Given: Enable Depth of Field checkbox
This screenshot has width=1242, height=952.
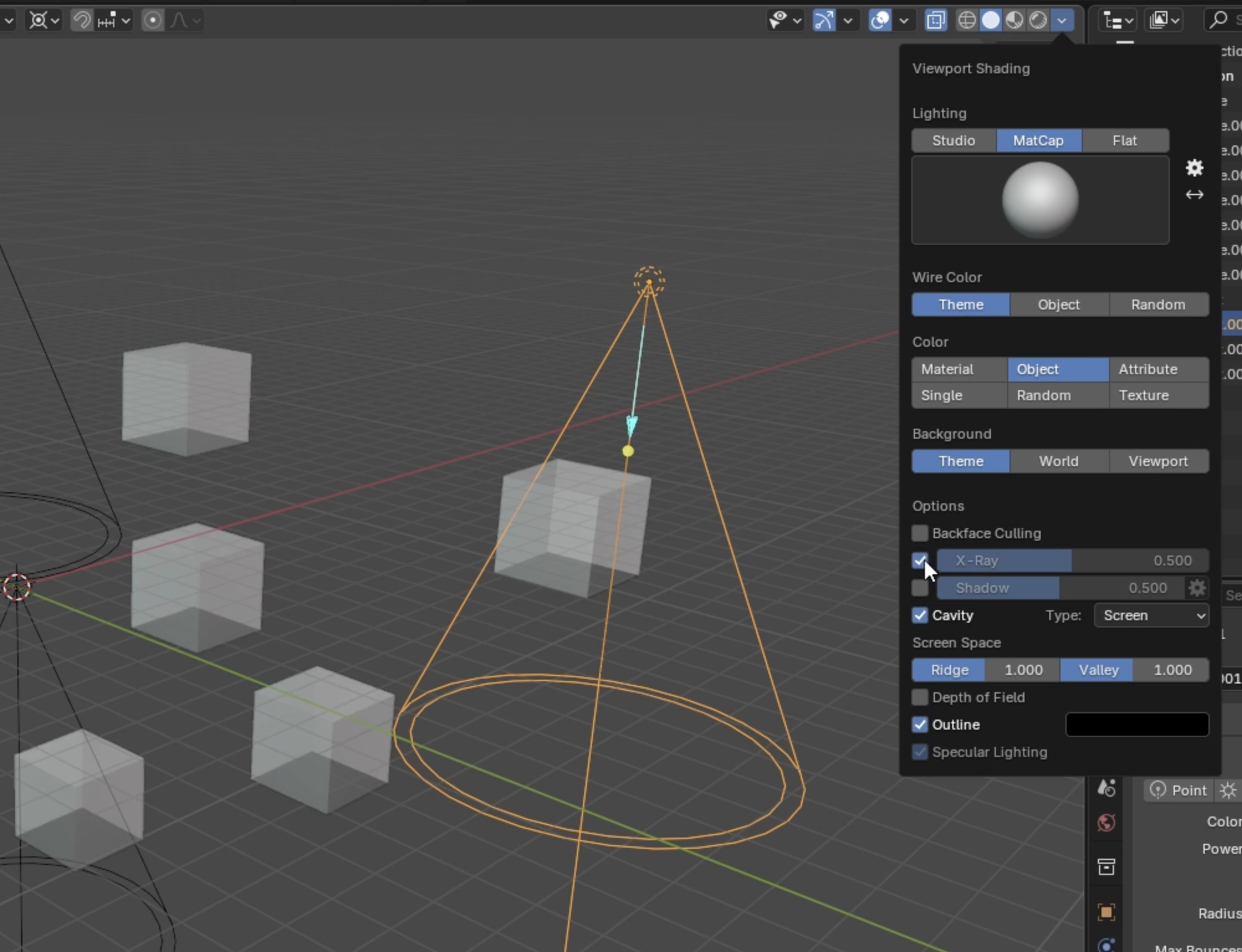Looking at the screenshot, I should pos(920,697).
